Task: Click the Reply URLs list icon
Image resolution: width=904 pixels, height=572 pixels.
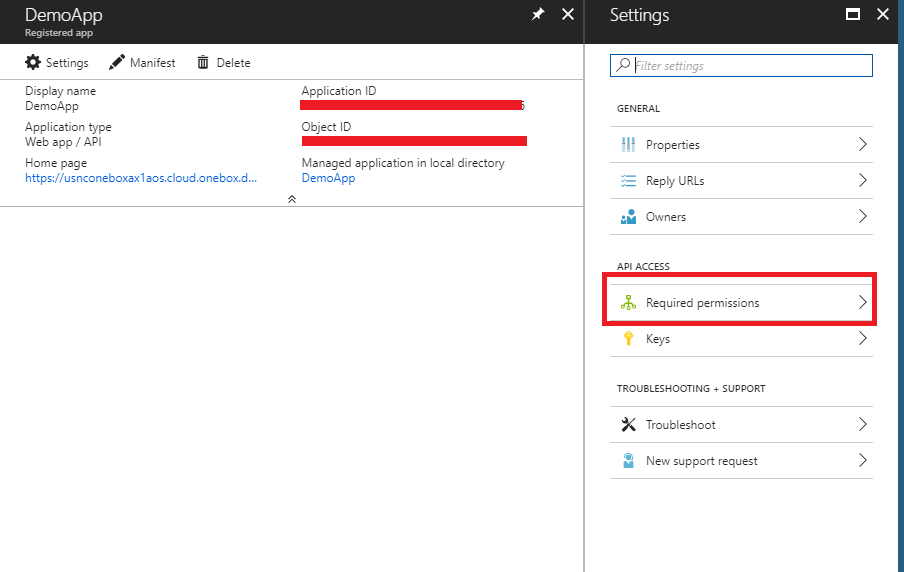Action: [x=628, y=181]
